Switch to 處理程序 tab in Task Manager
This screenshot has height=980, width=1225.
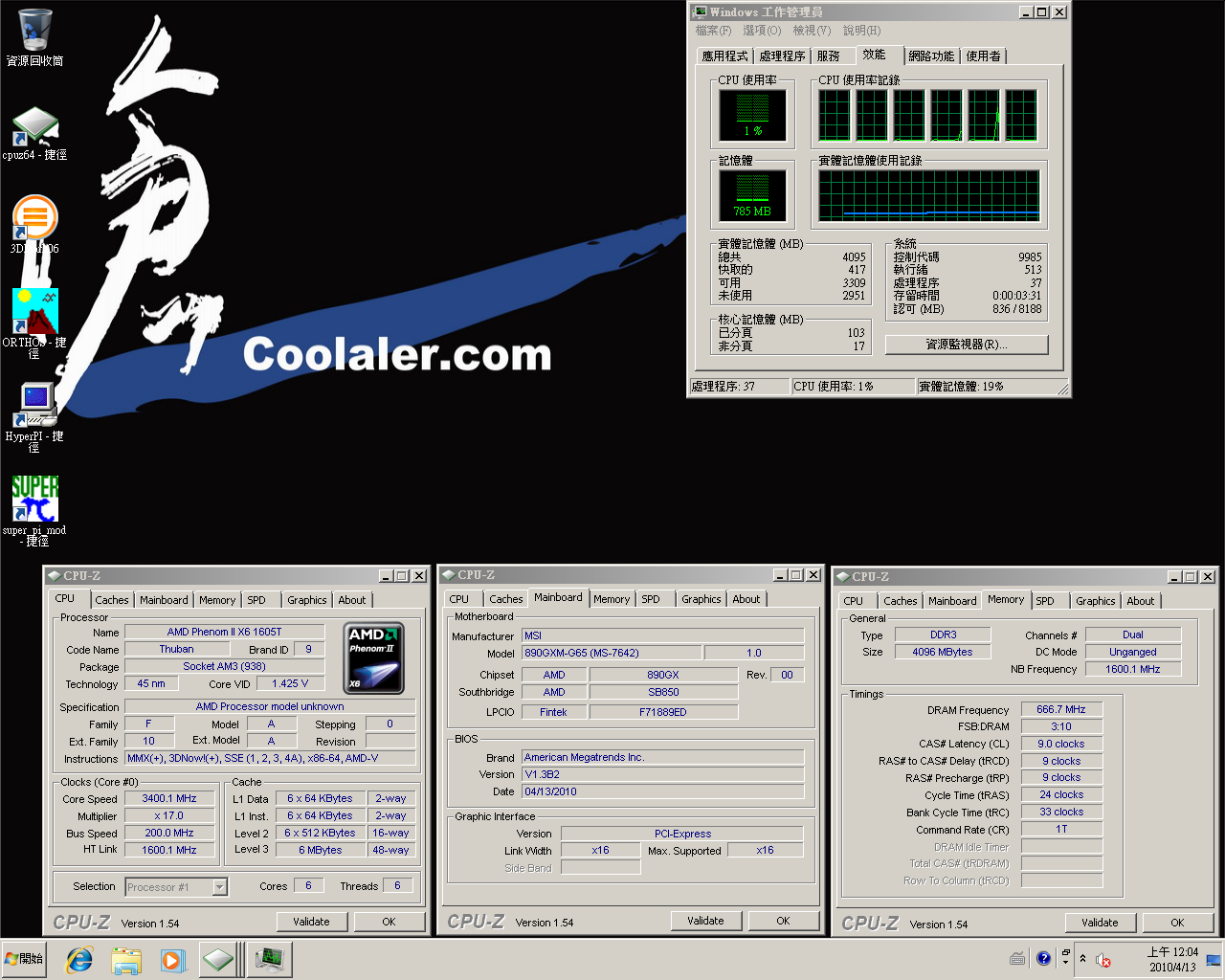click(x=782, y=56)
